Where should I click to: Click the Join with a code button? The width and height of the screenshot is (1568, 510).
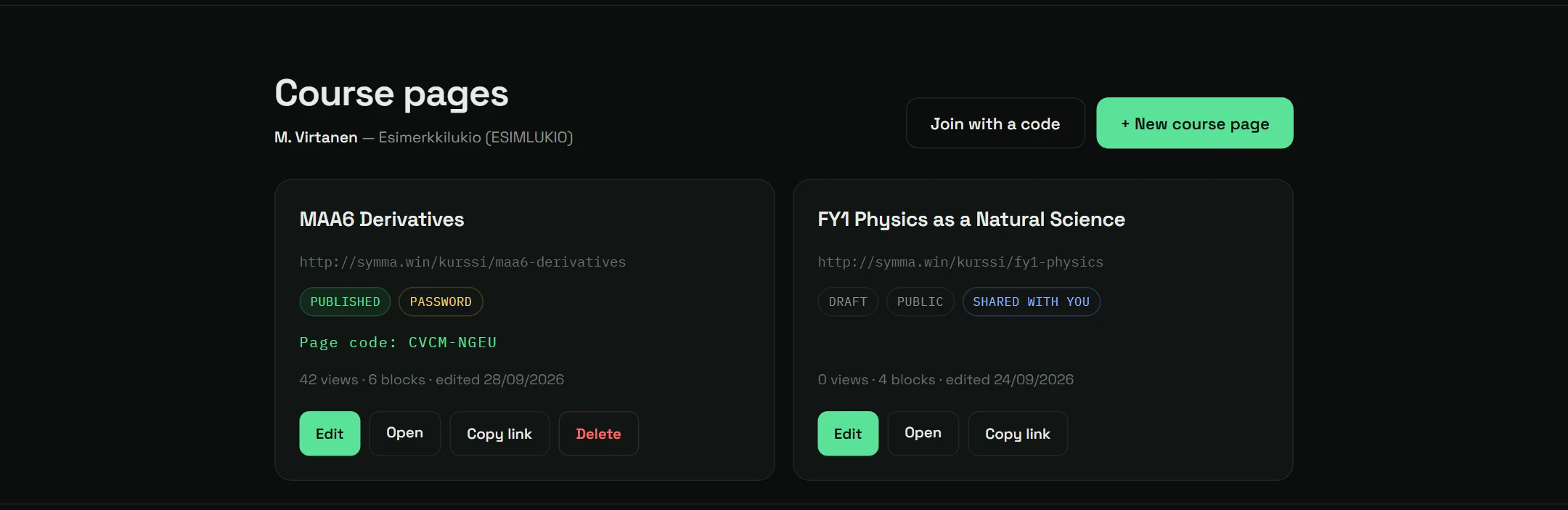pos(995,124)
